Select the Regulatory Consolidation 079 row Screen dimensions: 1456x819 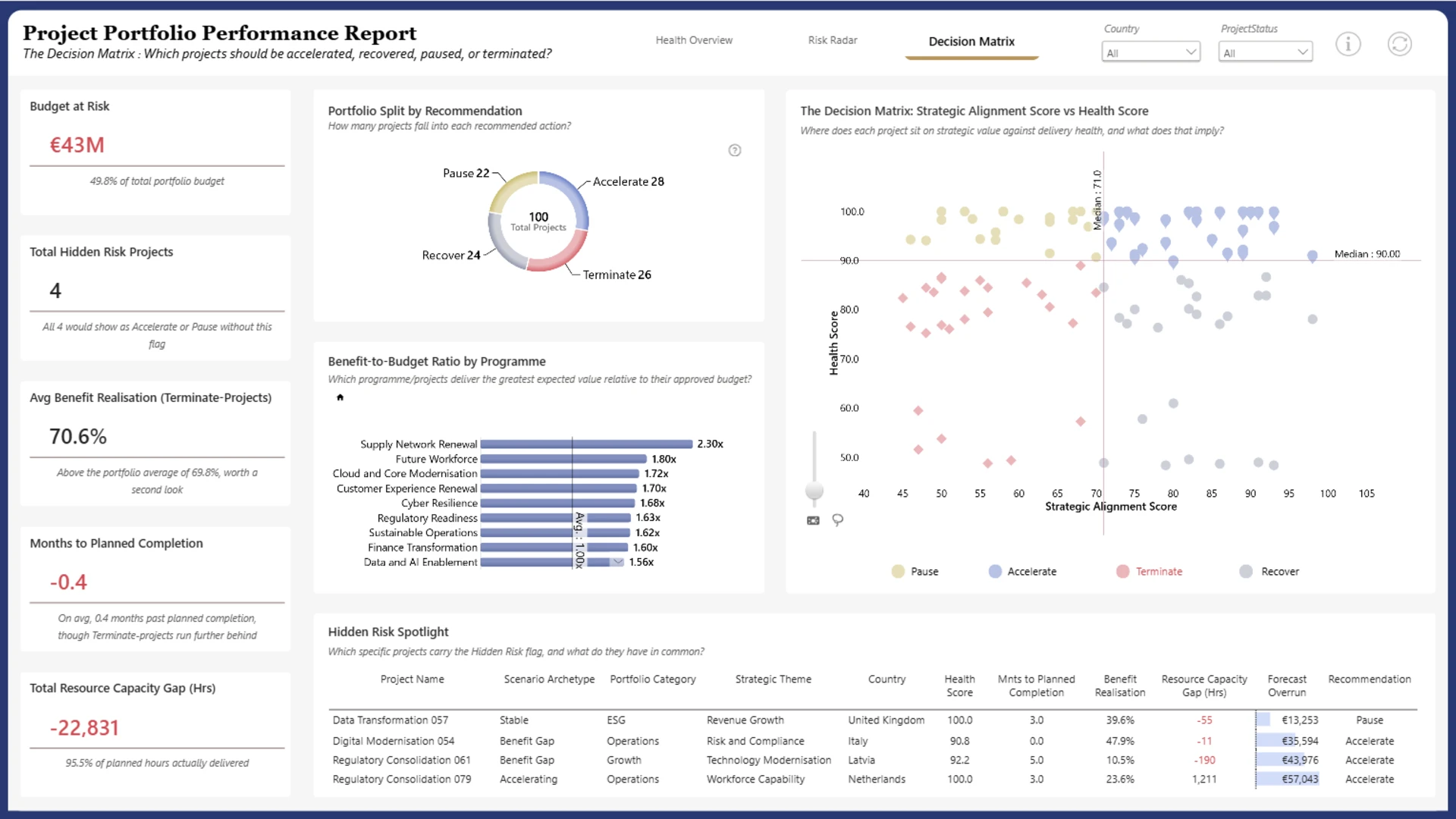tap(872, 779)
